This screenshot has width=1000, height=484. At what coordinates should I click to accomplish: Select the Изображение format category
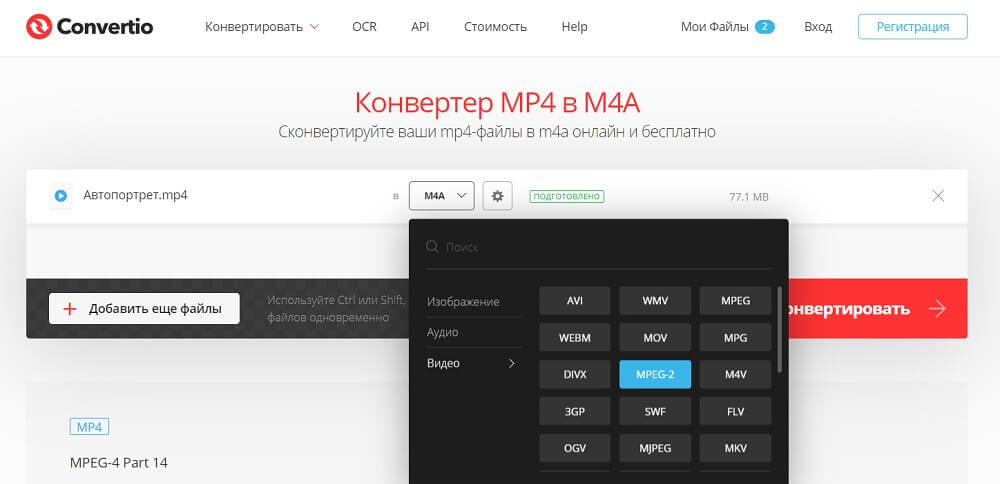point(463,302)
